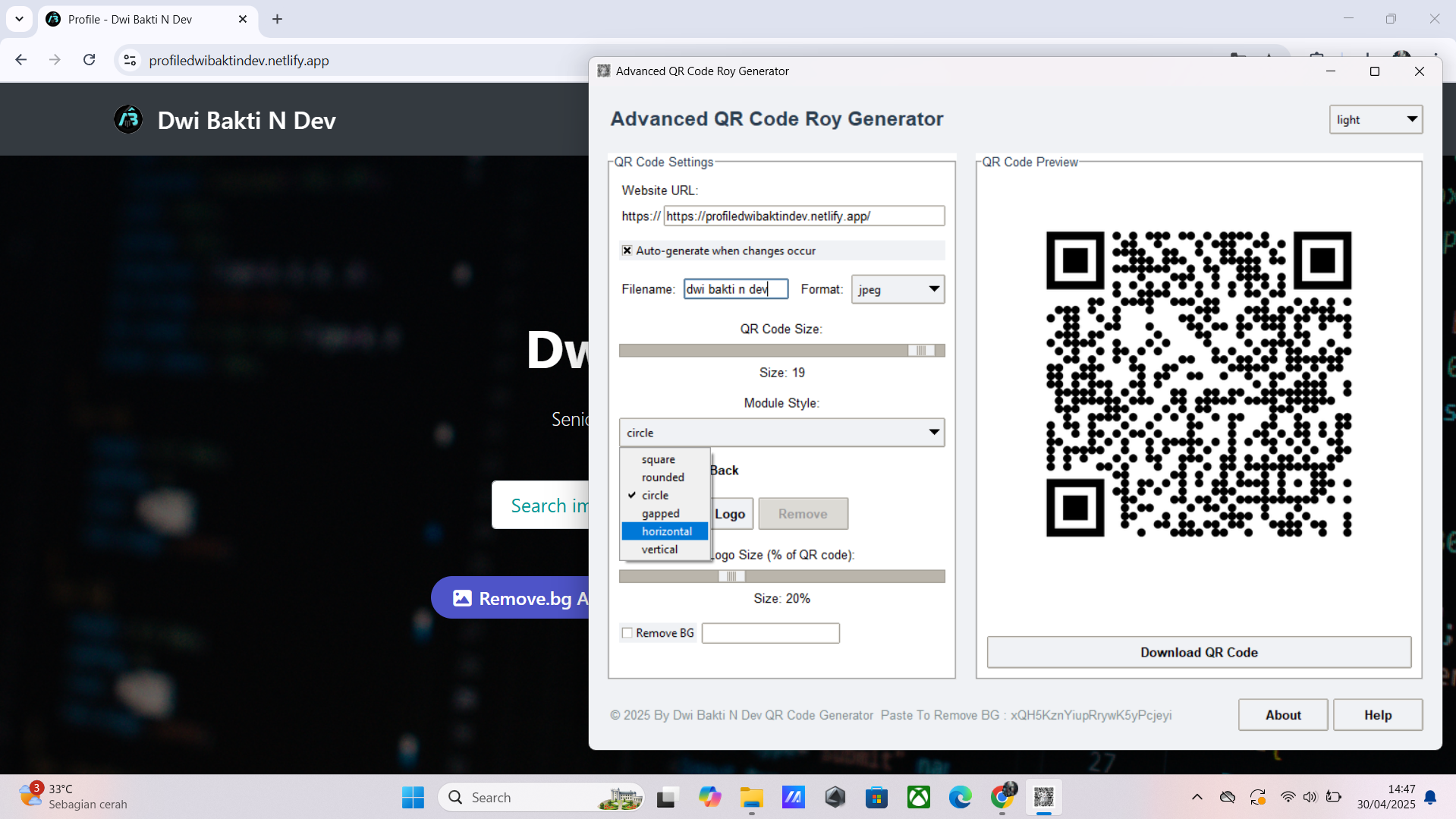Viewport: 1456px width, 819px height.
Task: Click the sync status tray icon
Action: tap(1258, 797)
